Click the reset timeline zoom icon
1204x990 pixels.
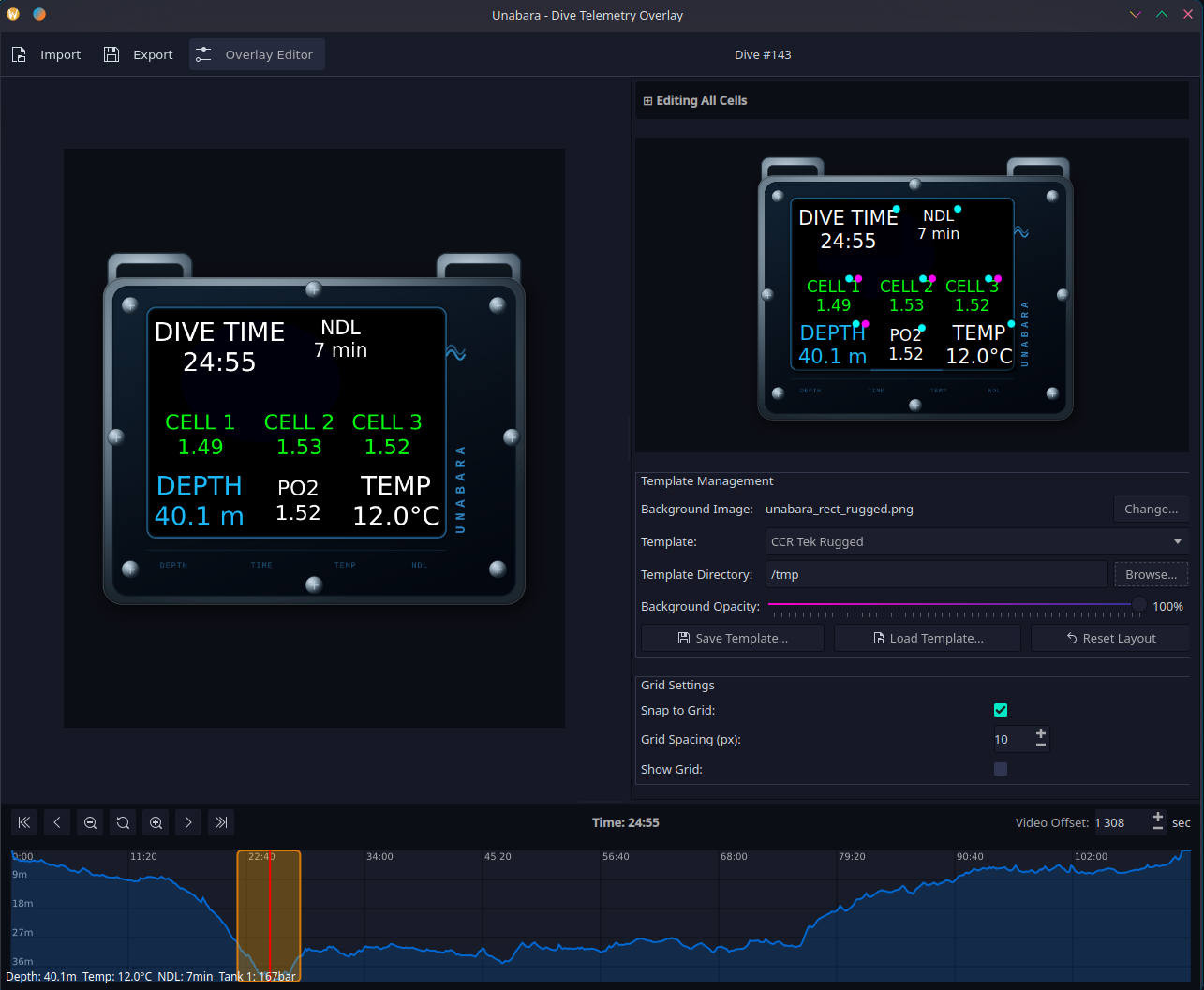123,822
